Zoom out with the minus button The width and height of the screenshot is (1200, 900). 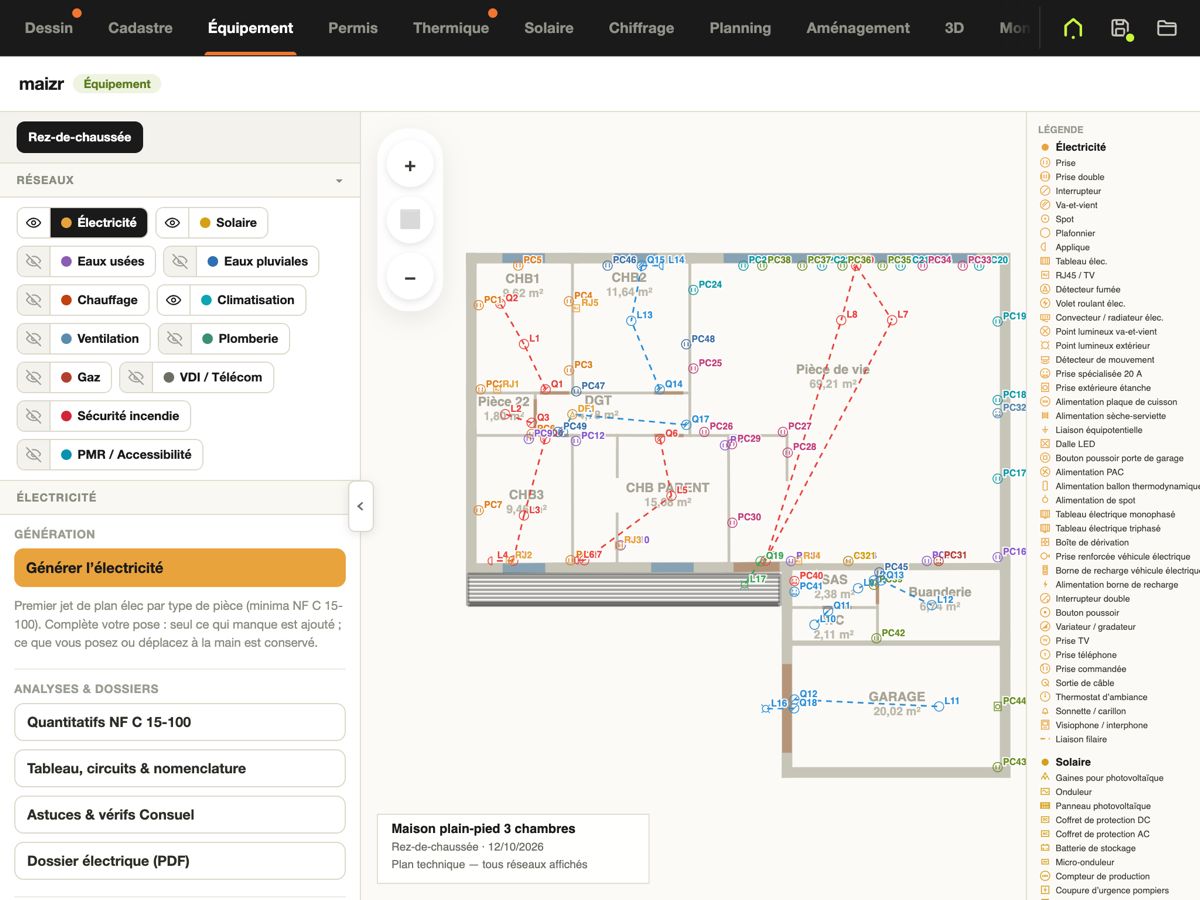[x=410, y=278]
